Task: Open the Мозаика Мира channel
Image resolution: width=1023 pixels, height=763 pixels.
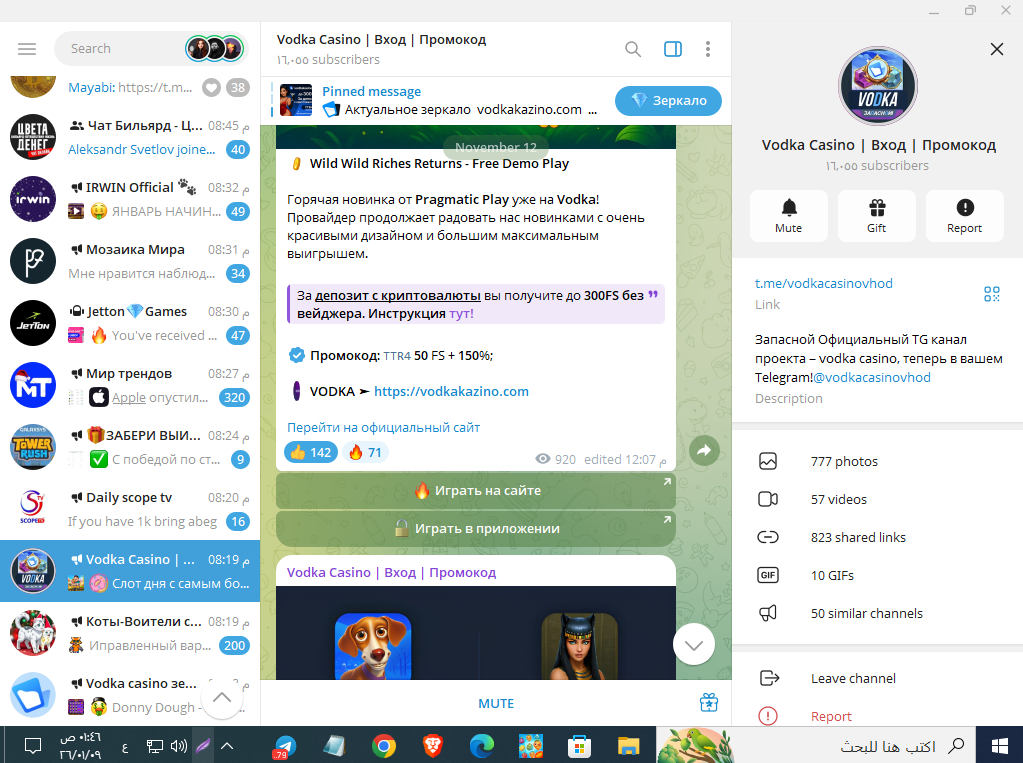Action: [x=130, y=261]
